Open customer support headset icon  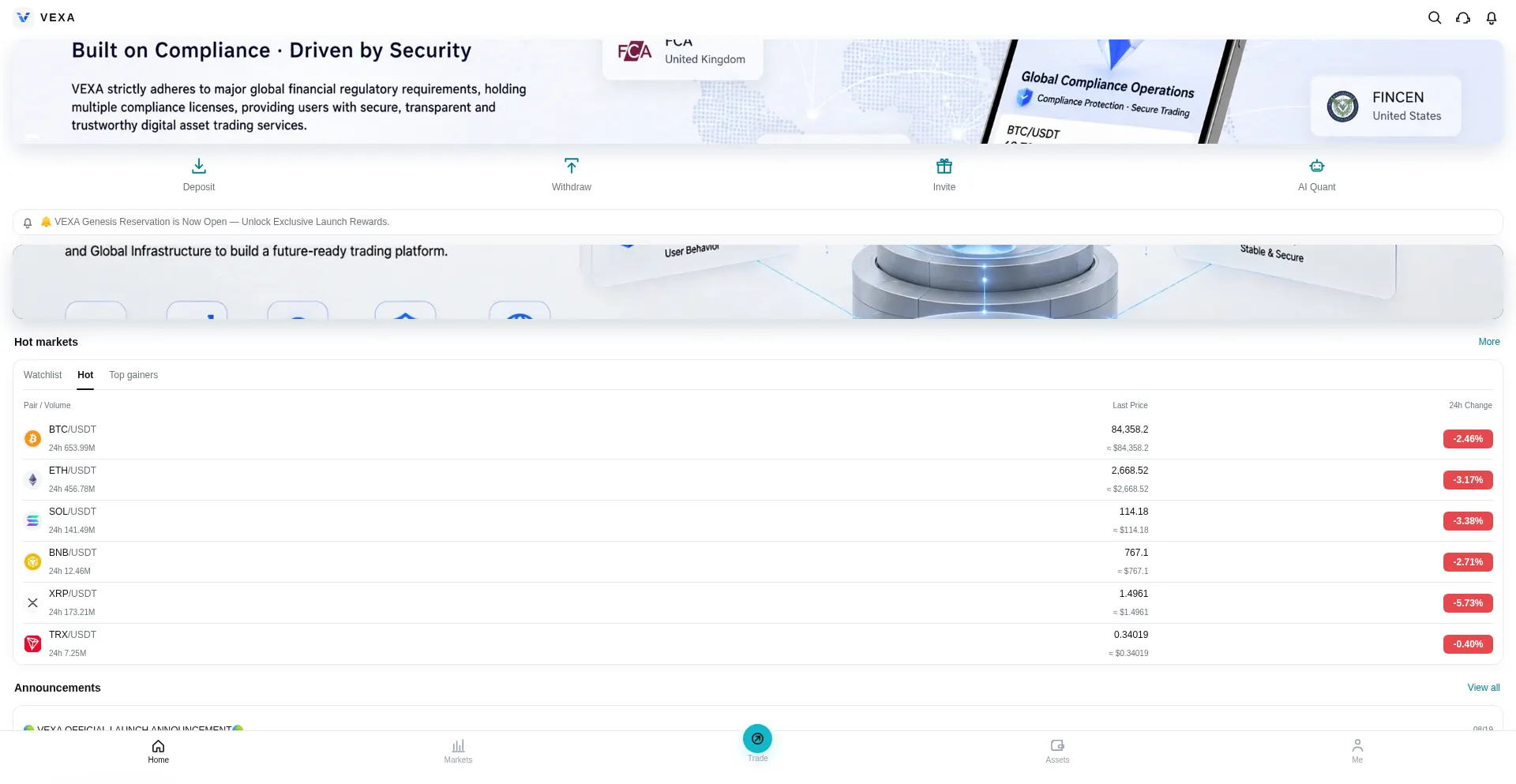1463,17
